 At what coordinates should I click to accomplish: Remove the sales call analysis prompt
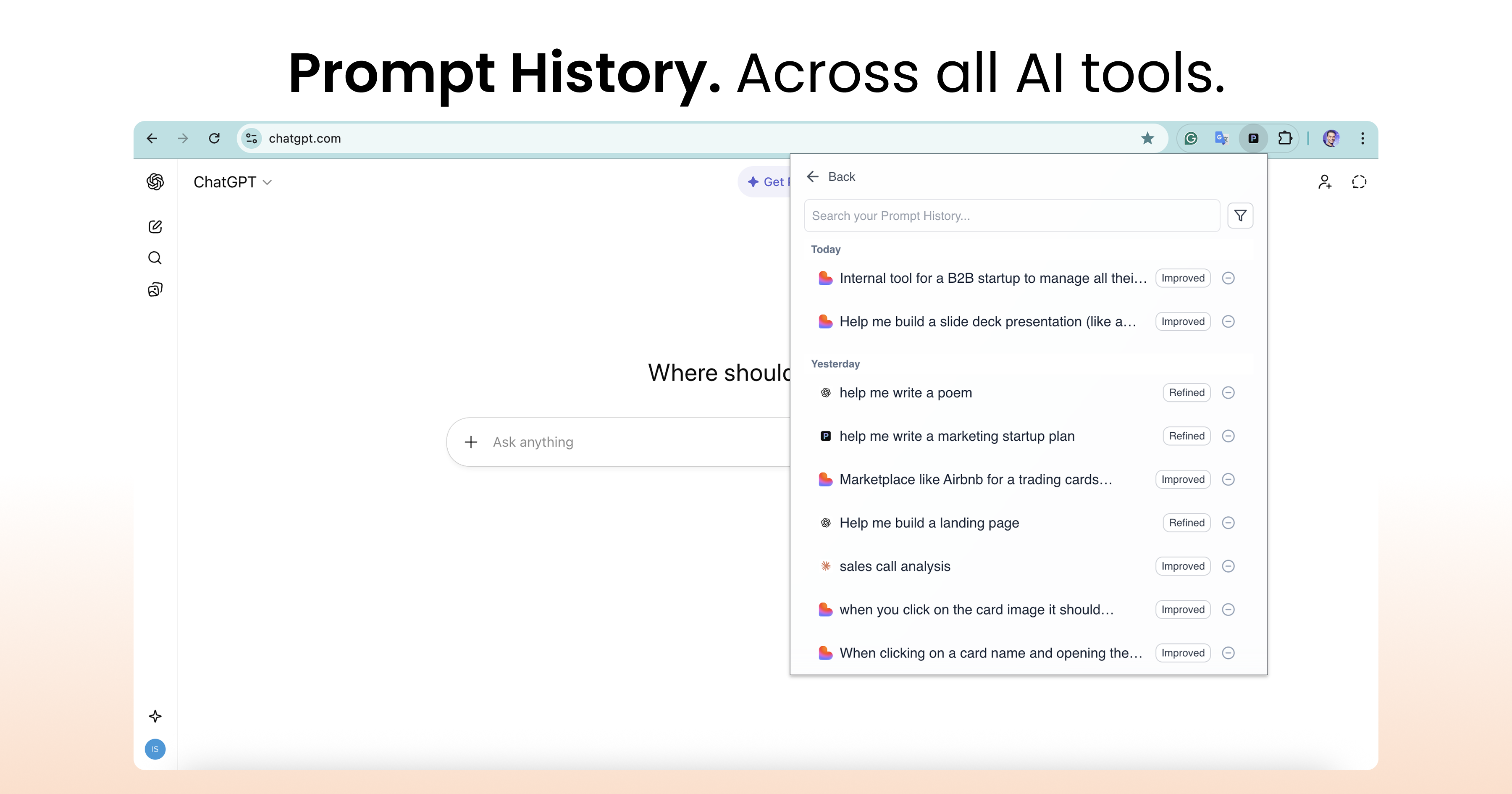(x=1229, y=566)
